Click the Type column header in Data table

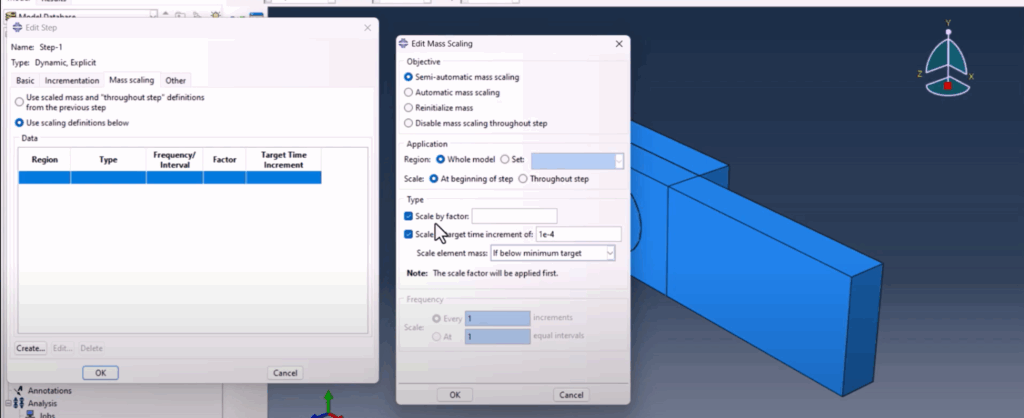108,160
